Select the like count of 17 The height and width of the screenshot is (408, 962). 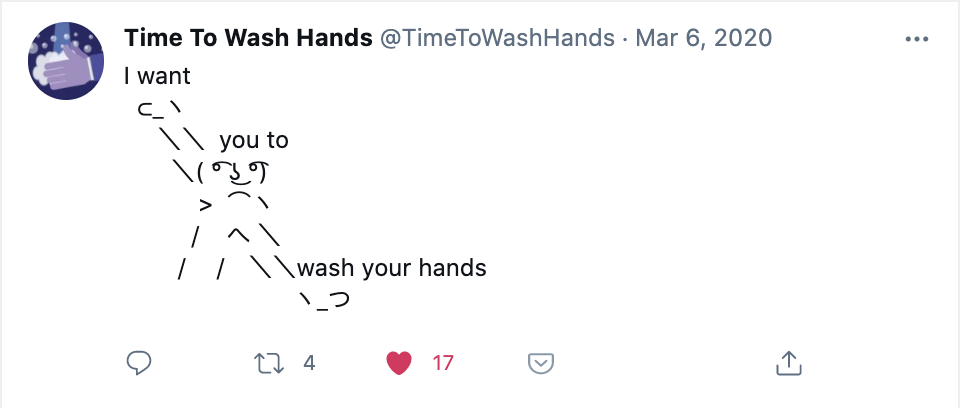[x=443, y=363]
